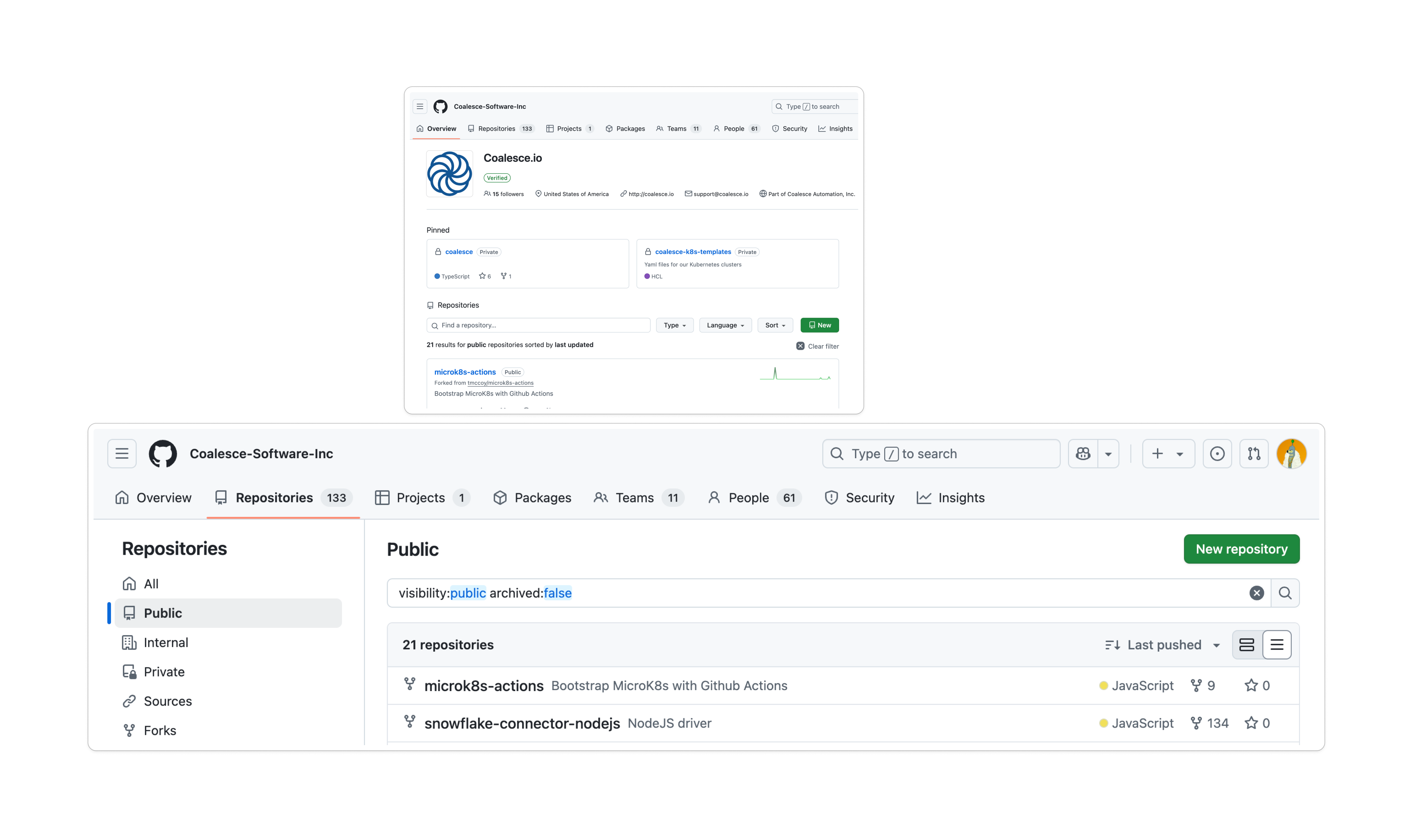Select the Forks filter in the sidebar

tap(160, 730)
